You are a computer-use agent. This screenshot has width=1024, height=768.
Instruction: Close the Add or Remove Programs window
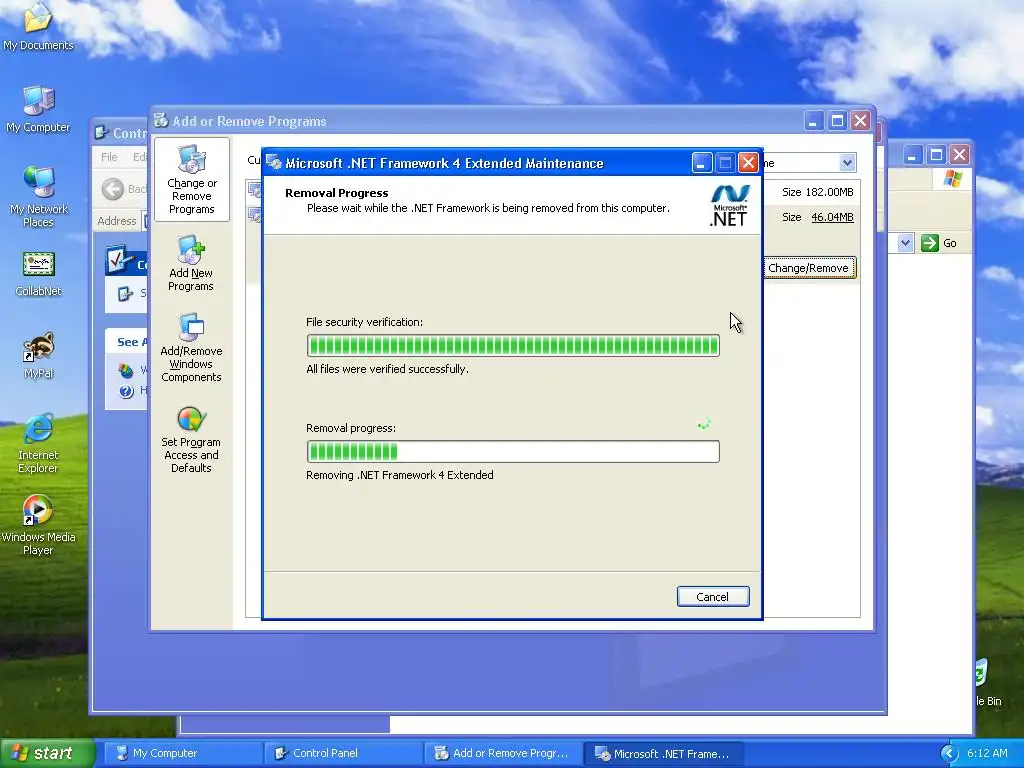click(x=861, y=121)
